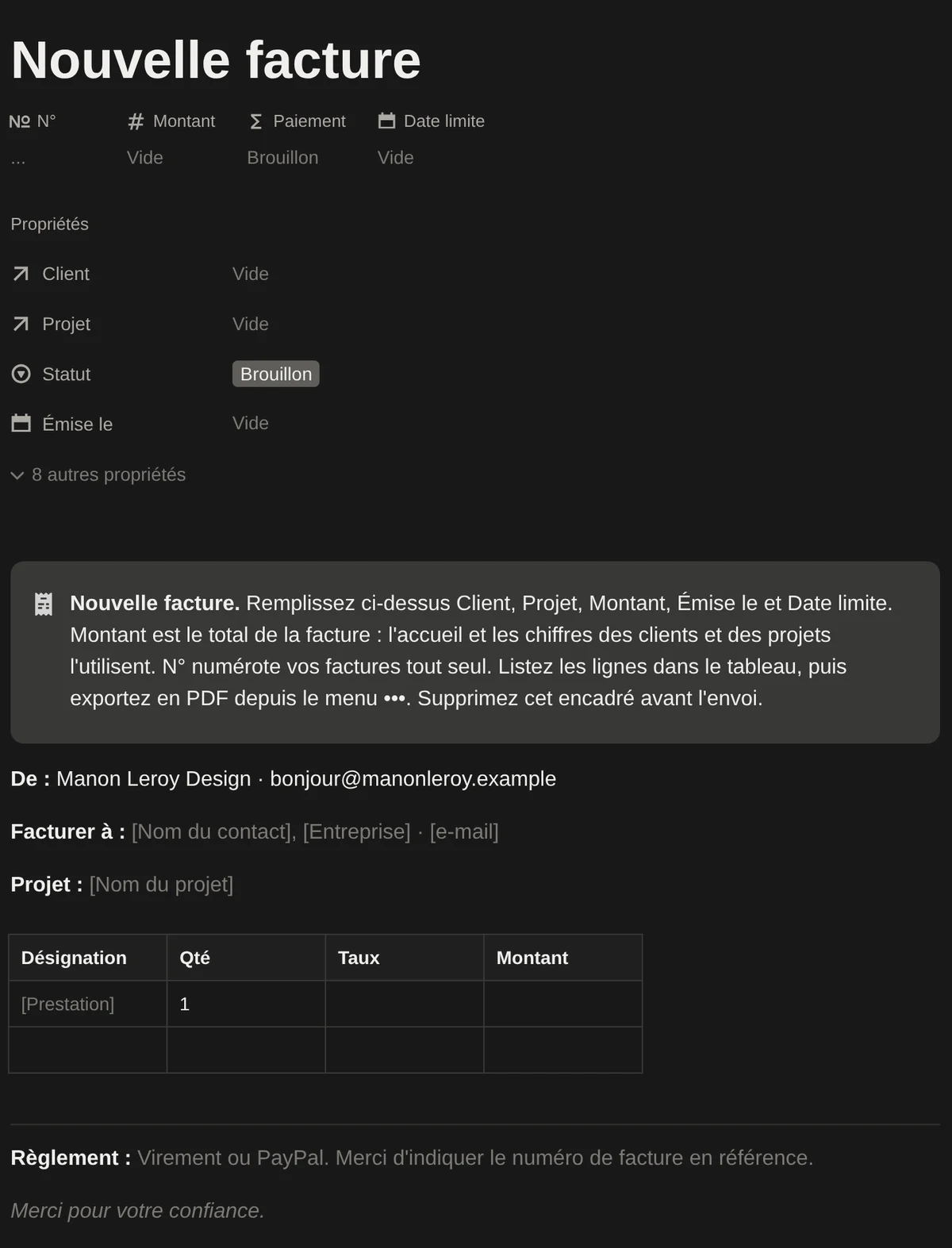Click the [Nom du projet] placeholder text
Image resolution: width=952 pixels, height=1248 pixels.
[x=161, y=884]
